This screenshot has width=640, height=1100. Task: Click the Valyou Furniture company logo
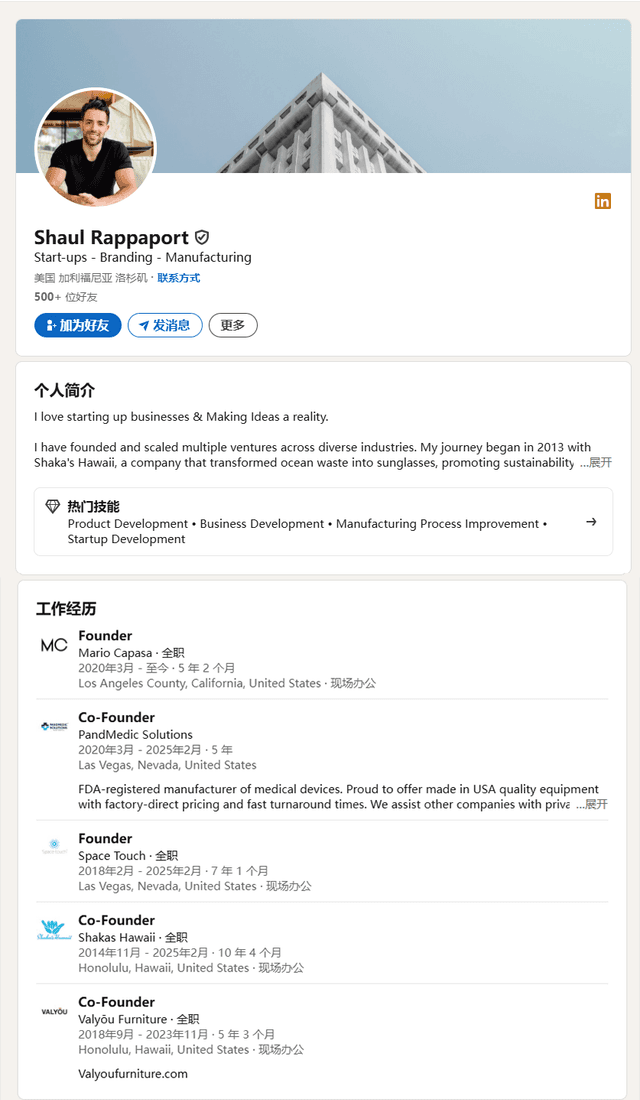coord(54,1011)
